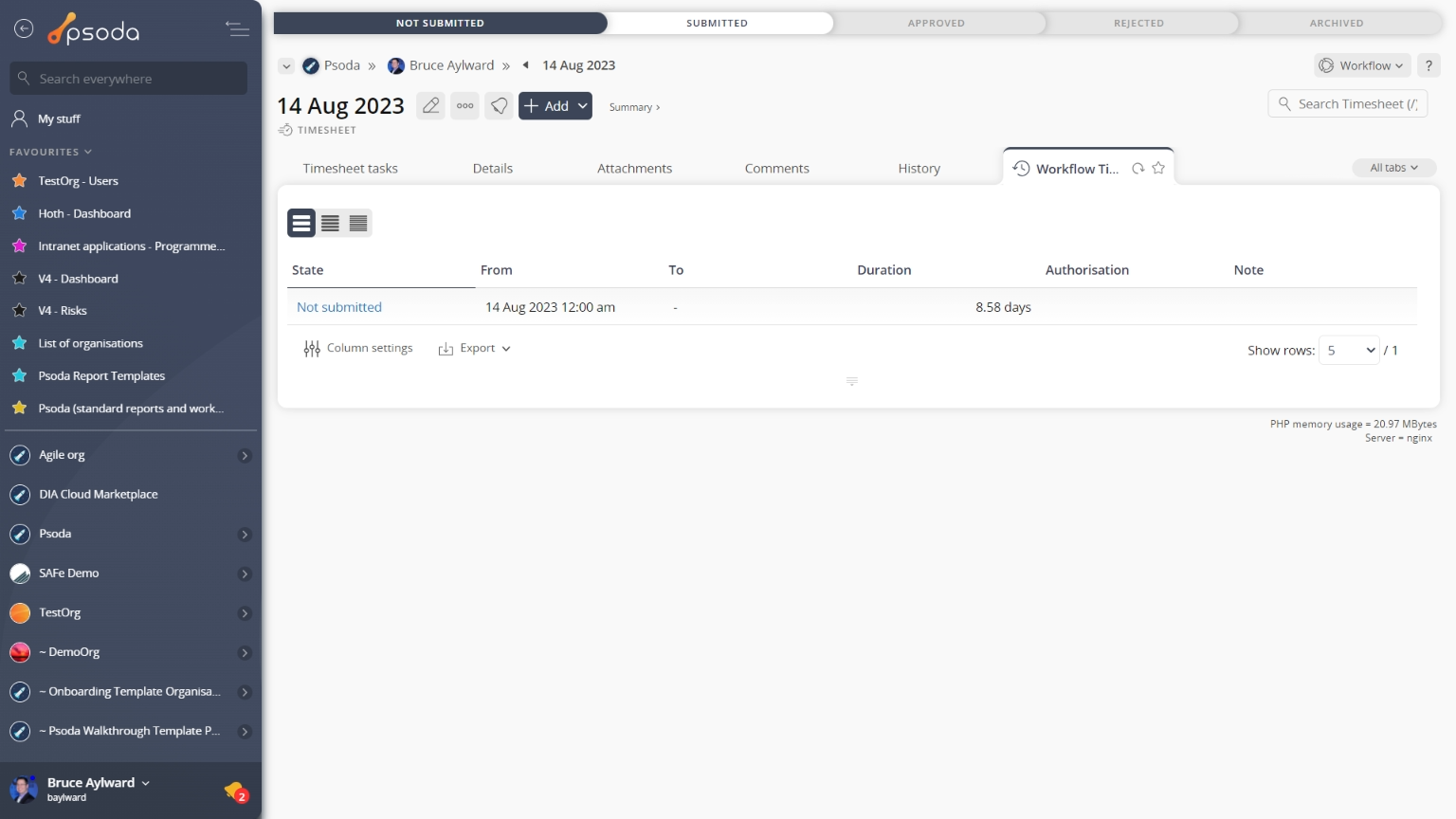Select the comfortable row density view
Screen dimensions: 1456x819
pyautogui.click(x=301, y=223)
